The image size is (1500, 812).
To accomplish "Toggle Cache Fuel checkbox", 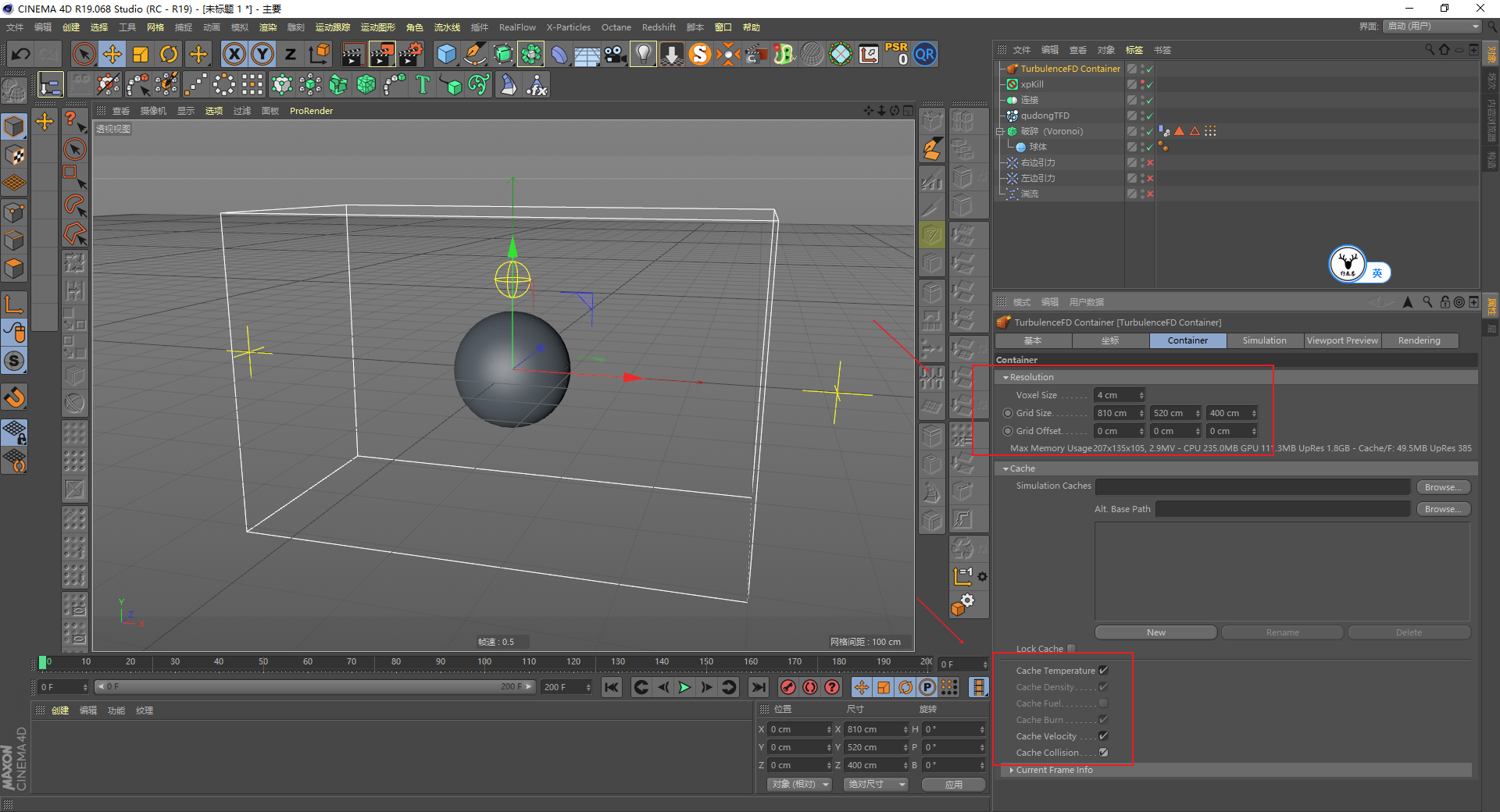I will [x=1104, y=703].
